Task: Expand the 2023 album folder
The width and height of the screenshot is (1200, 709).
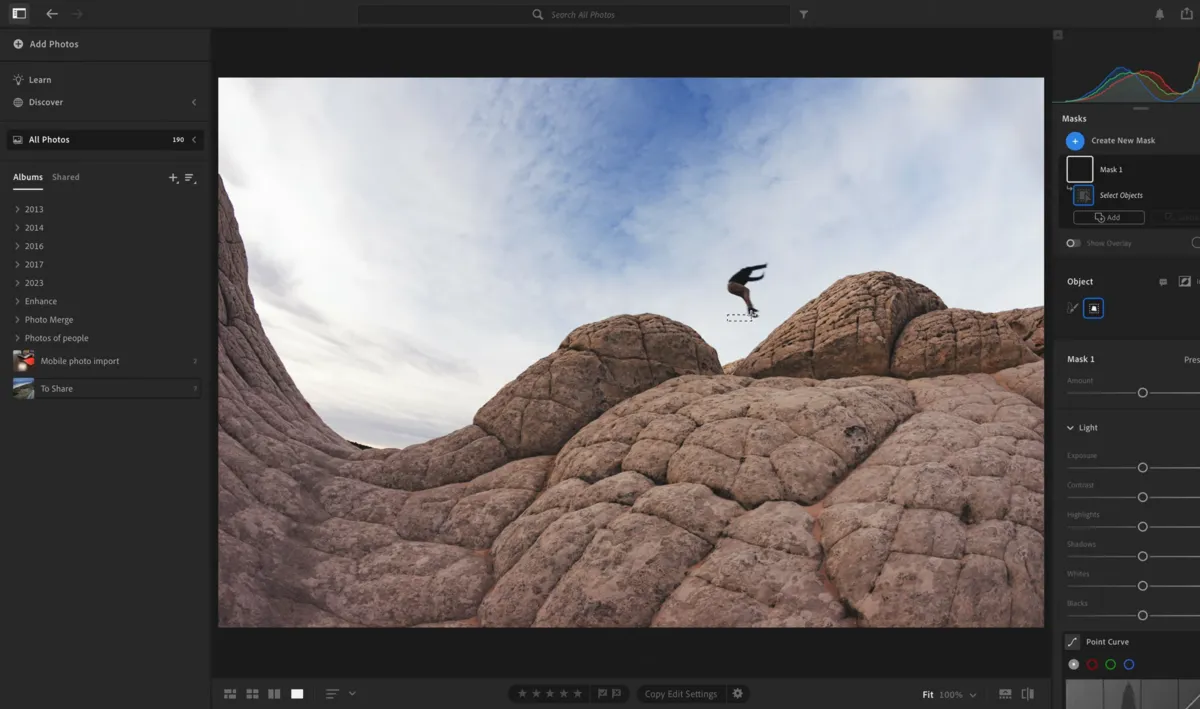Action: tap(18, 282)
